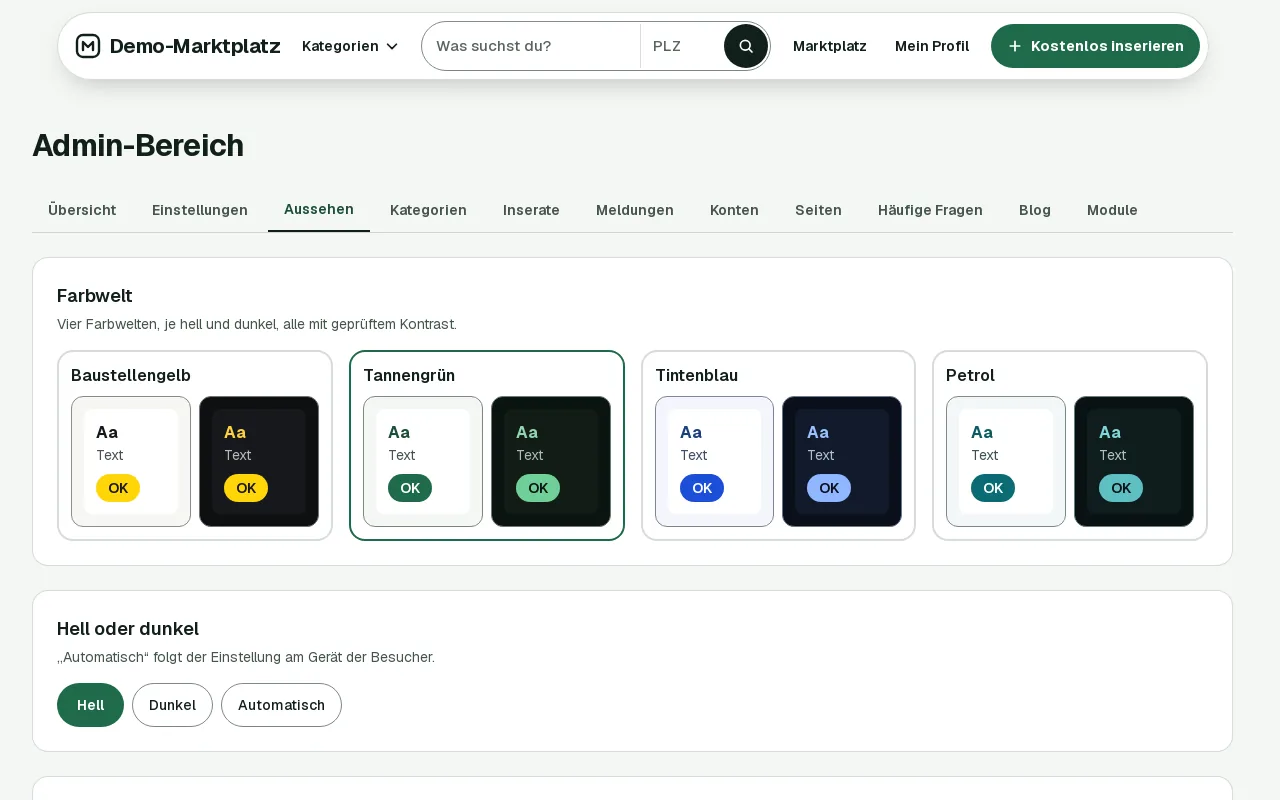Switch to the Einstellungen tab

[x=200, y=210]
